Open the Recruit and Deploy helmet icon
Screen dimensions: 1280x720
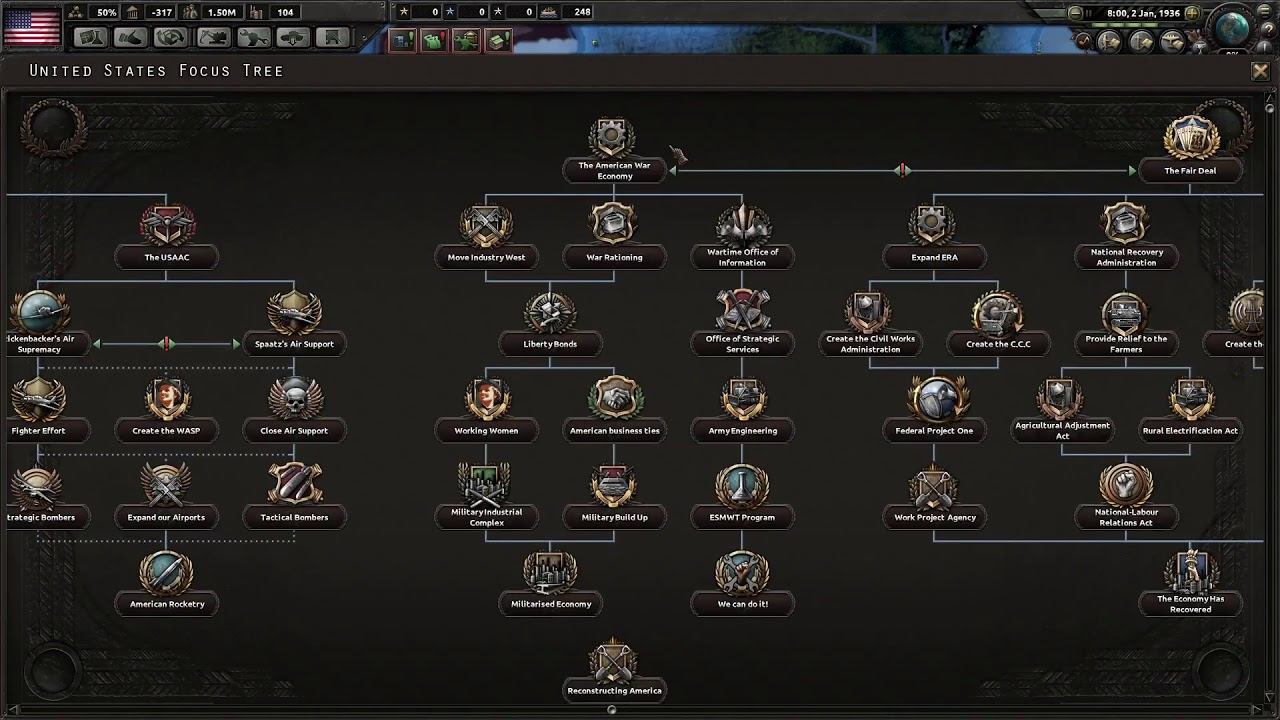(291, 38)
